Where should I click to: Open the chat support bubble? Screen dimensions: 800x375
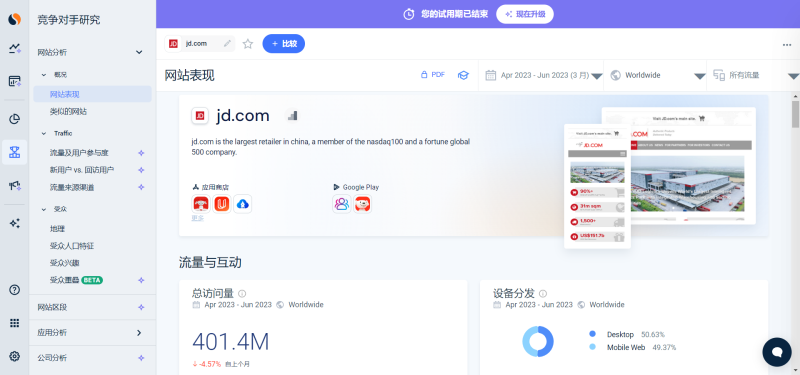pyautogui.click(x=777, y=352)
